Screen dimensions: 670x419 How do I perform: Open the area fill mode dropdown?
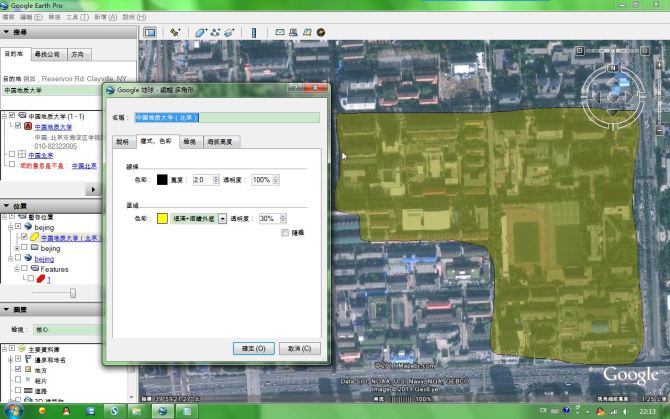(223, 219)
